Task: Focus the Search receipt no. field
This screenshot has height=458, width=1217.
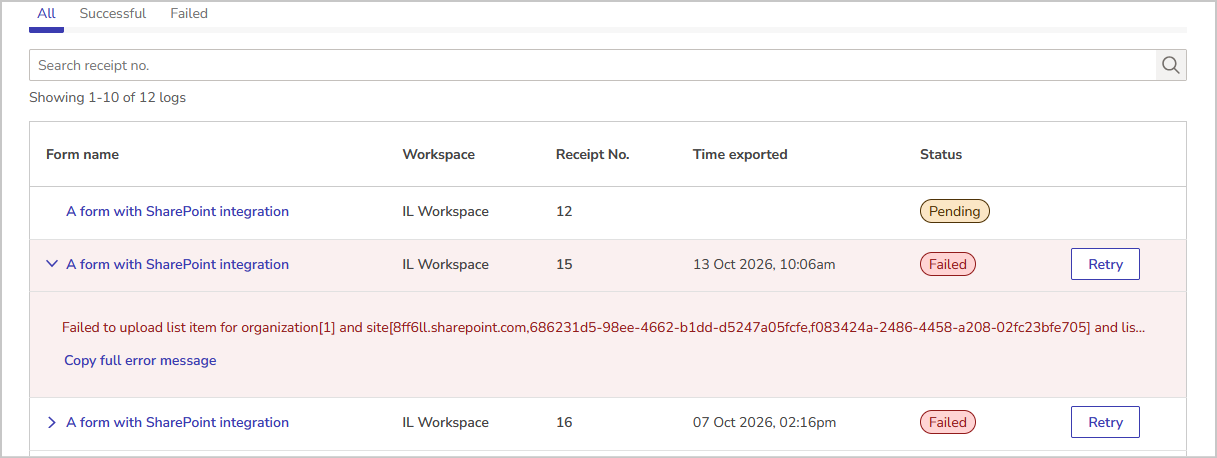Action: coord(593,66)
